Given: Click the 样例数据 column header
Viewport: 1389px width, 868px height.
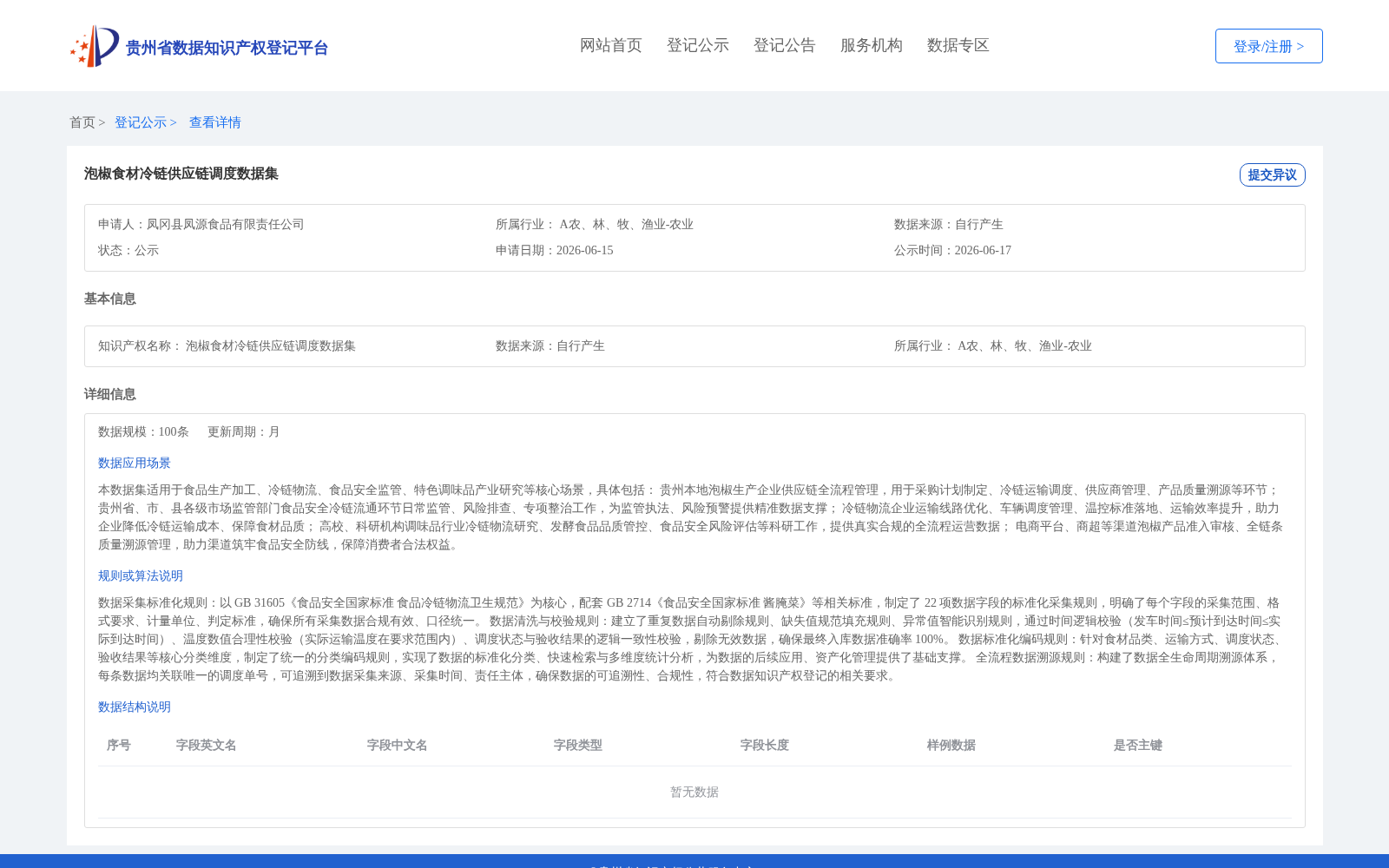Looking at the screenshot, I should (x=951, y=745).
